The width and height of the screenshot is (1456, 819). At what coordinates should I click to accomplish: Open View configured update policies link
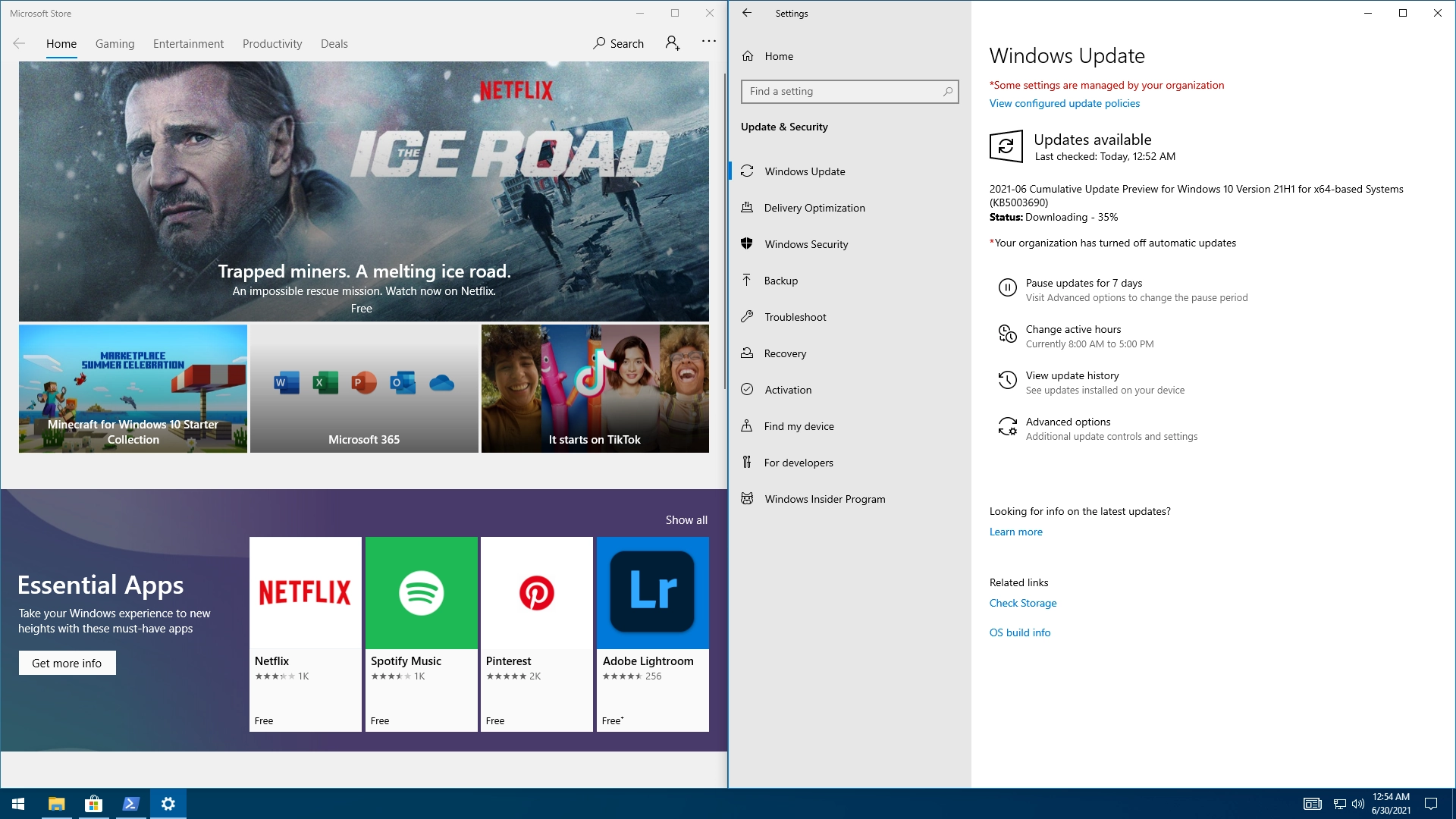(1064, 103)
